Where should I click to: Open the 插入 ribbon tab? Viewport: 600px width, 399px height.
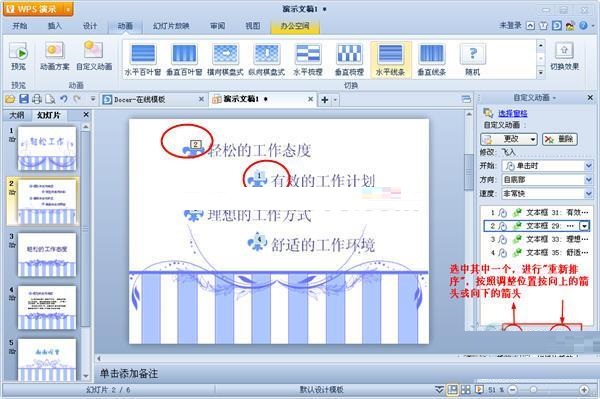55,26
